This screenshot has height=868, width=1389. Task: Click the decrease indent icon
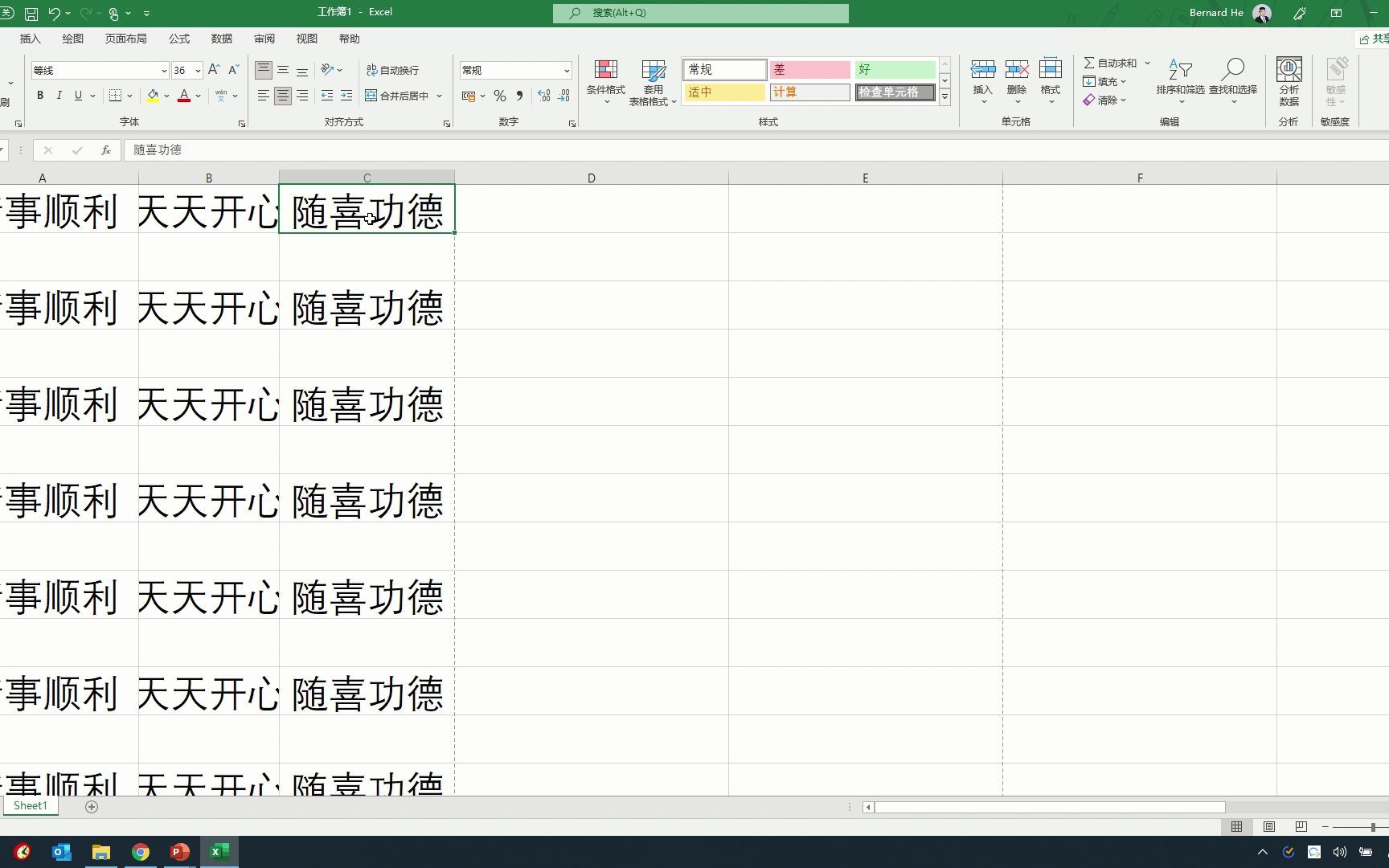327,96
